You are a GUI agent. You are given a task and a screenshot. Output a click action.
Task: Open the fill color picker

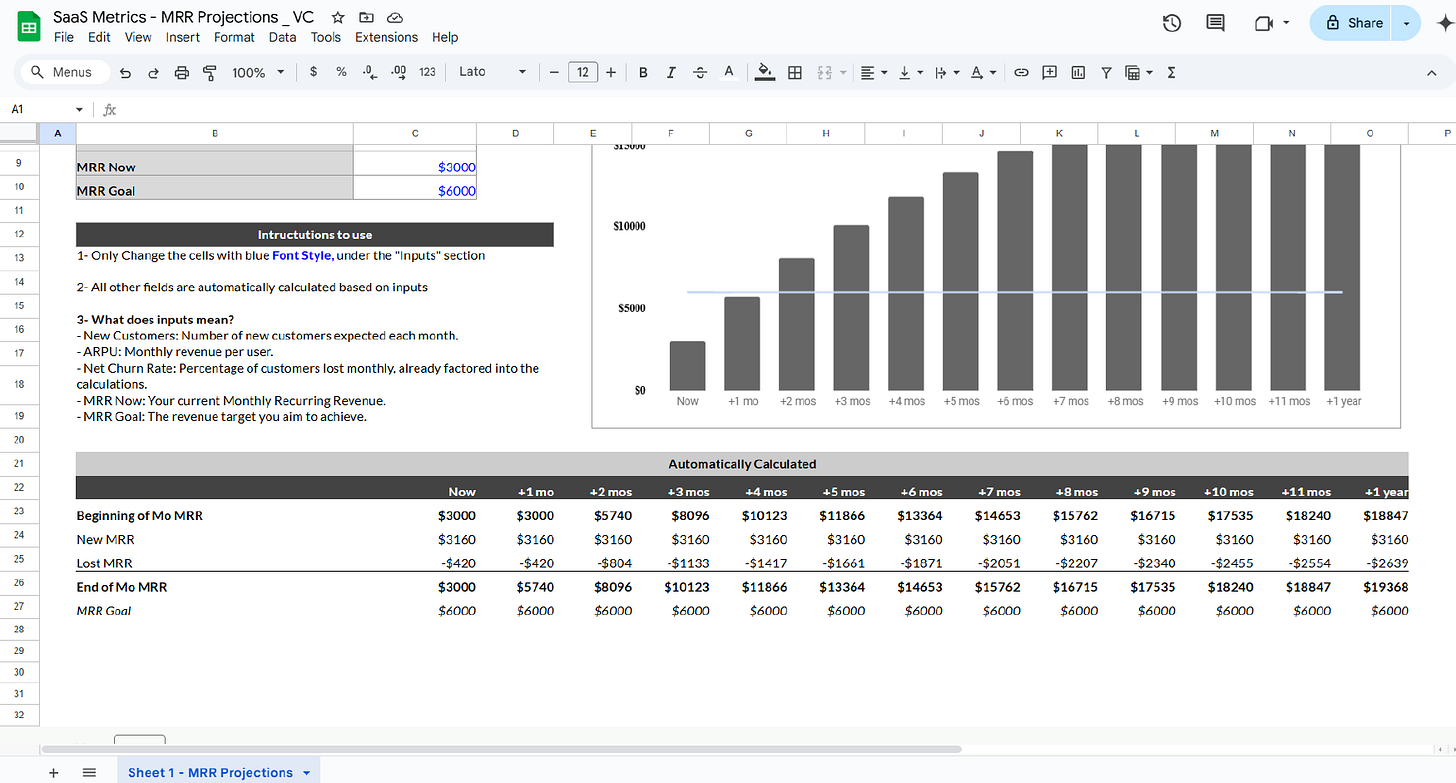tap(765, 72)
